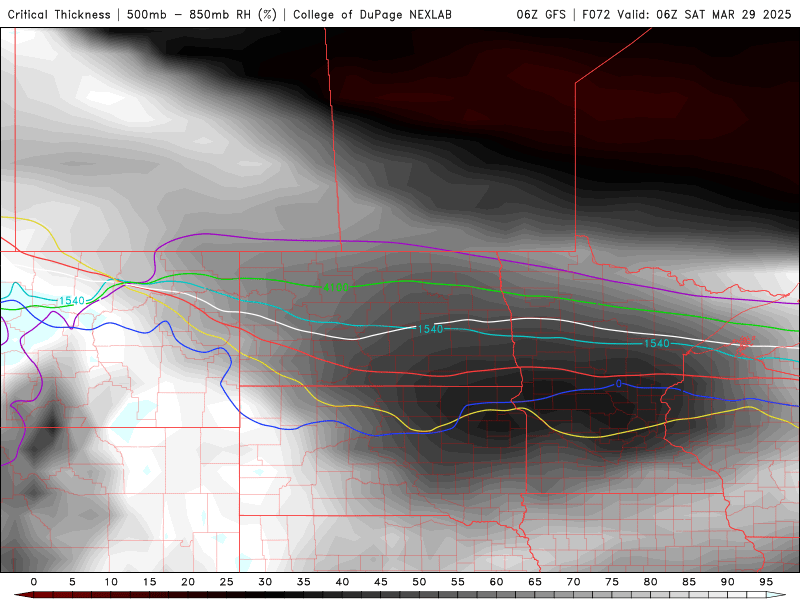This screenshot has width=800, height=600.
Task: Click the green '4100' contour label
Action: pos(336,288)
